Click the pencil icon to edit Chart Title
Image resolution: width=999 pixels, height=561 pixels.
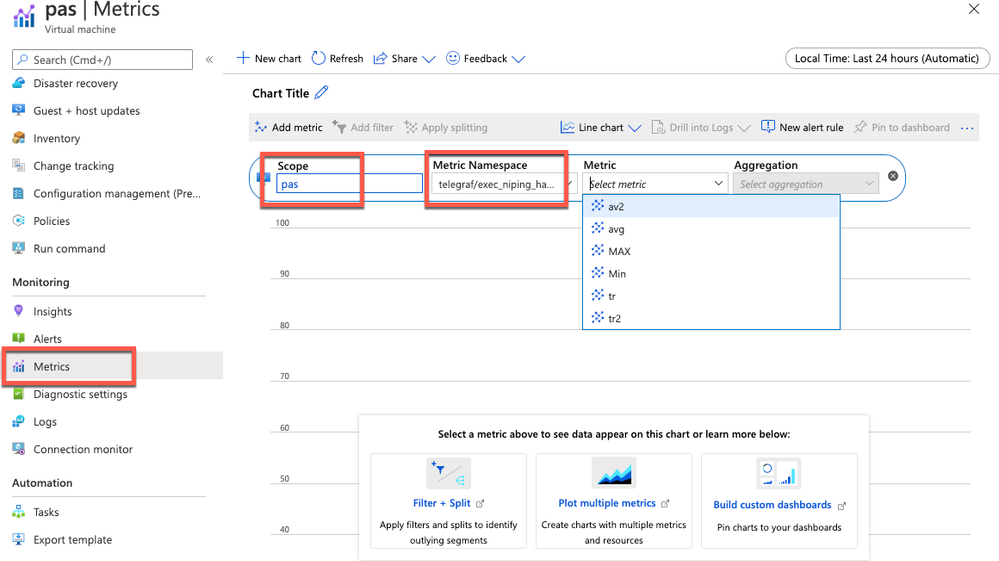pos(322,92)
